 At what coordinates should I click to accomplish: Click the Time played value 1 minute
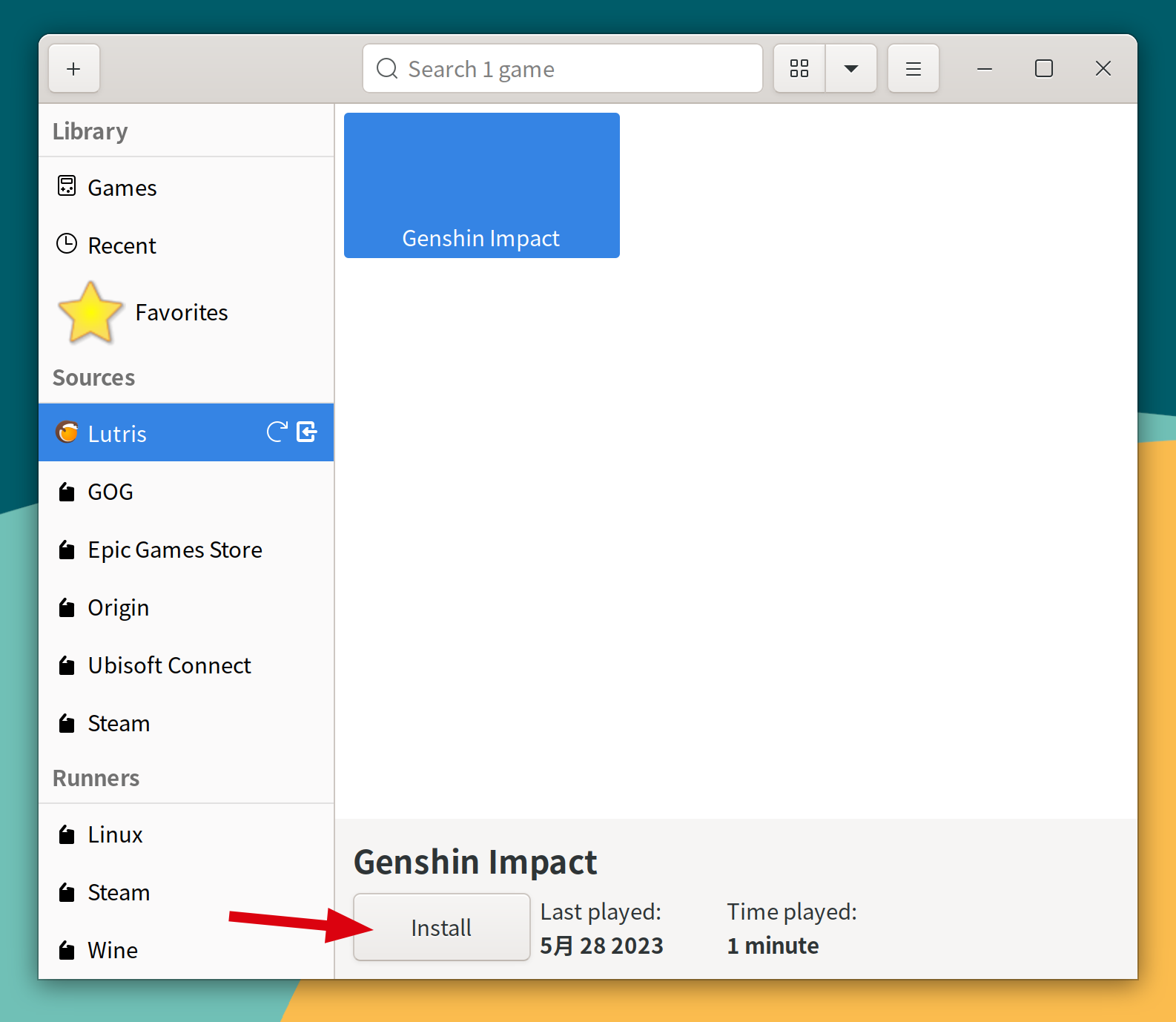point(773,946)
